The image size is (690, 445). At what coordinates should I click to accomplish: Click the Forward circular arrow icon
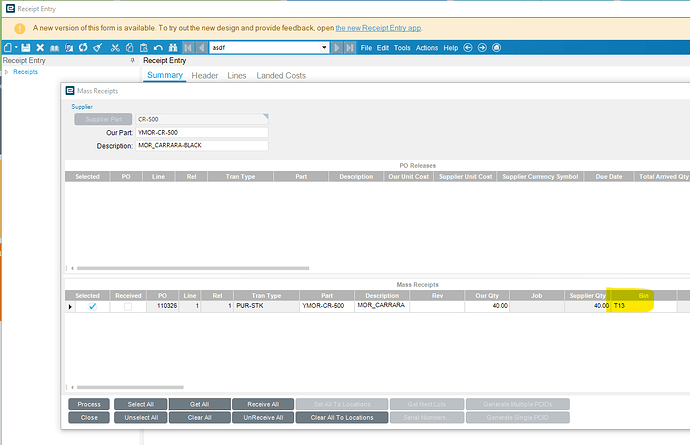tap(482, 48)
